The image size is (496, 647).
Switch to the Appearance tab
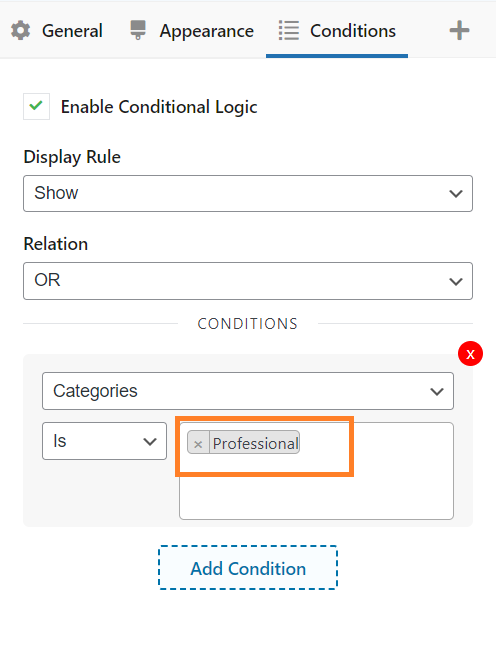pos(192,31)
